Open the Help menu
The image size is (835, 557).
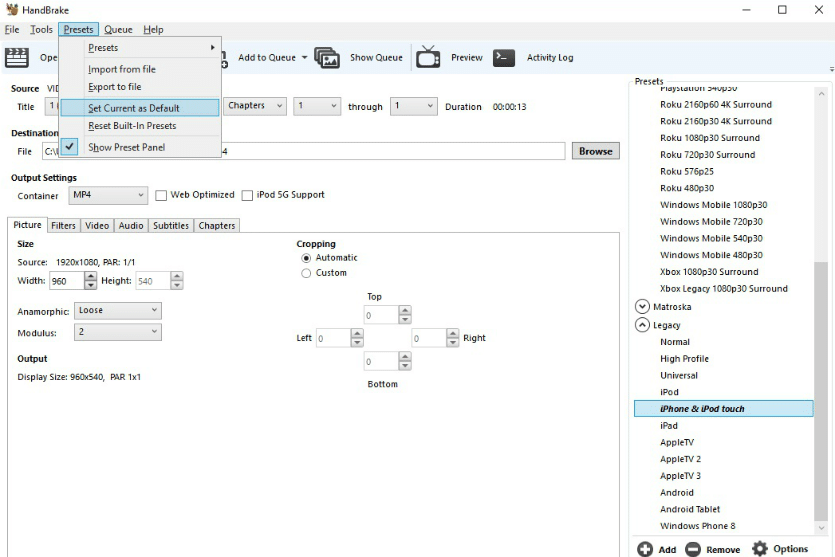coord(153,29)
